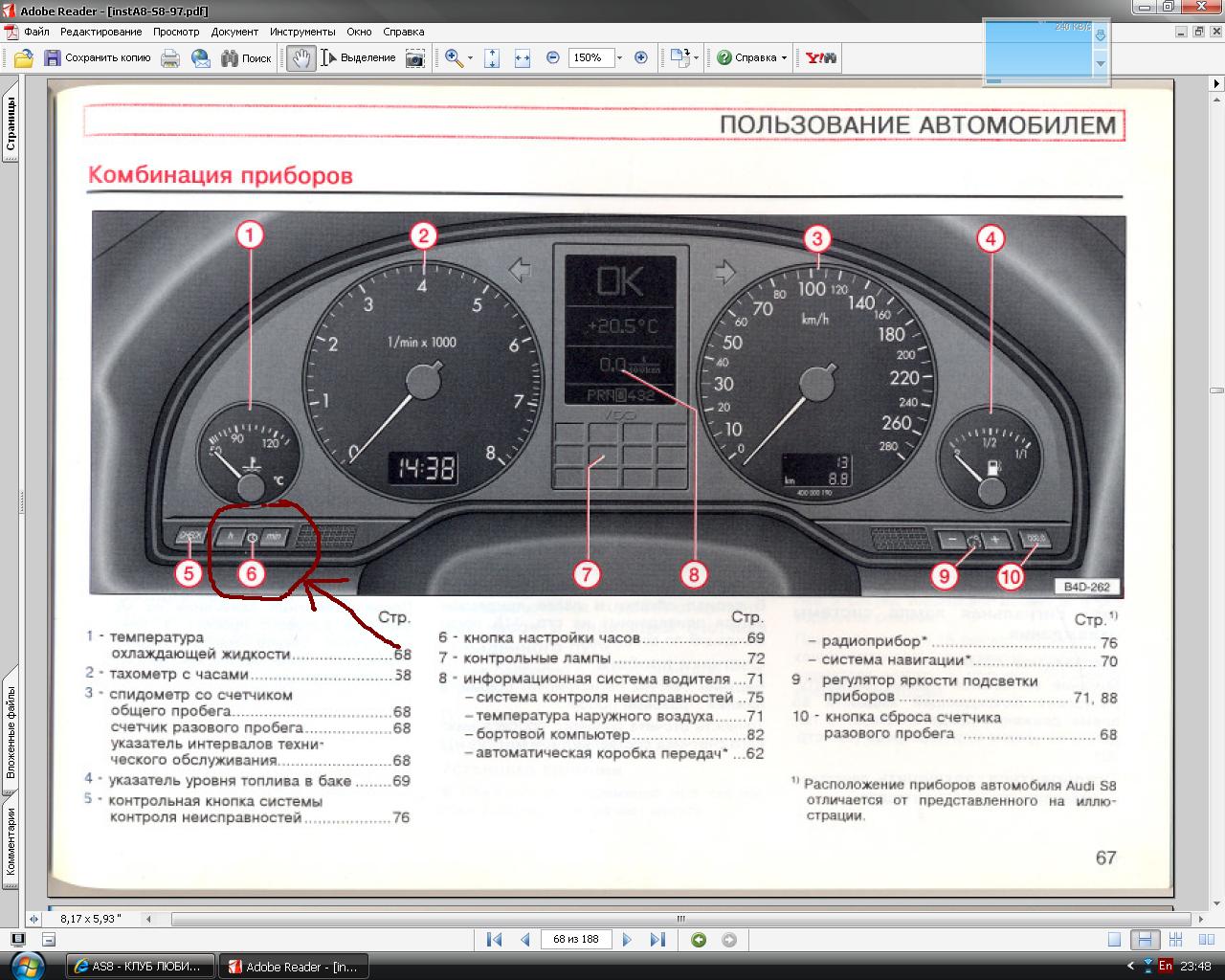
Task: Activate the Hand tool
Action: coord(301,58)
